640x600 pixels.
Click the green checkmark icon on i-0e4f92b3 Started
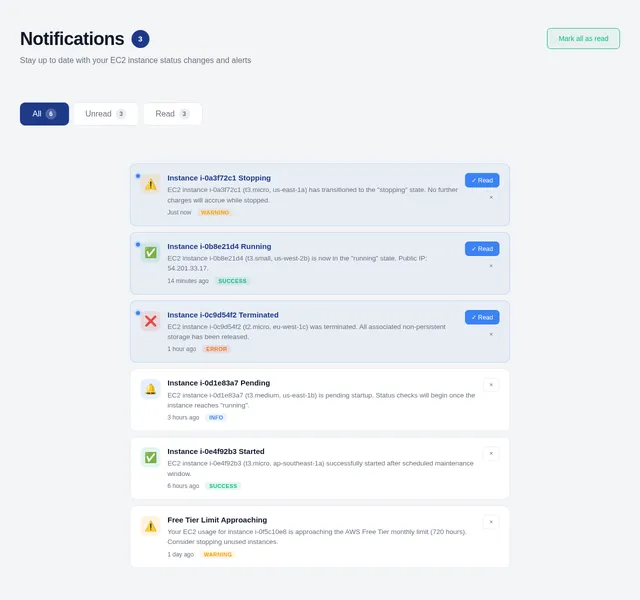click(151, 458)
